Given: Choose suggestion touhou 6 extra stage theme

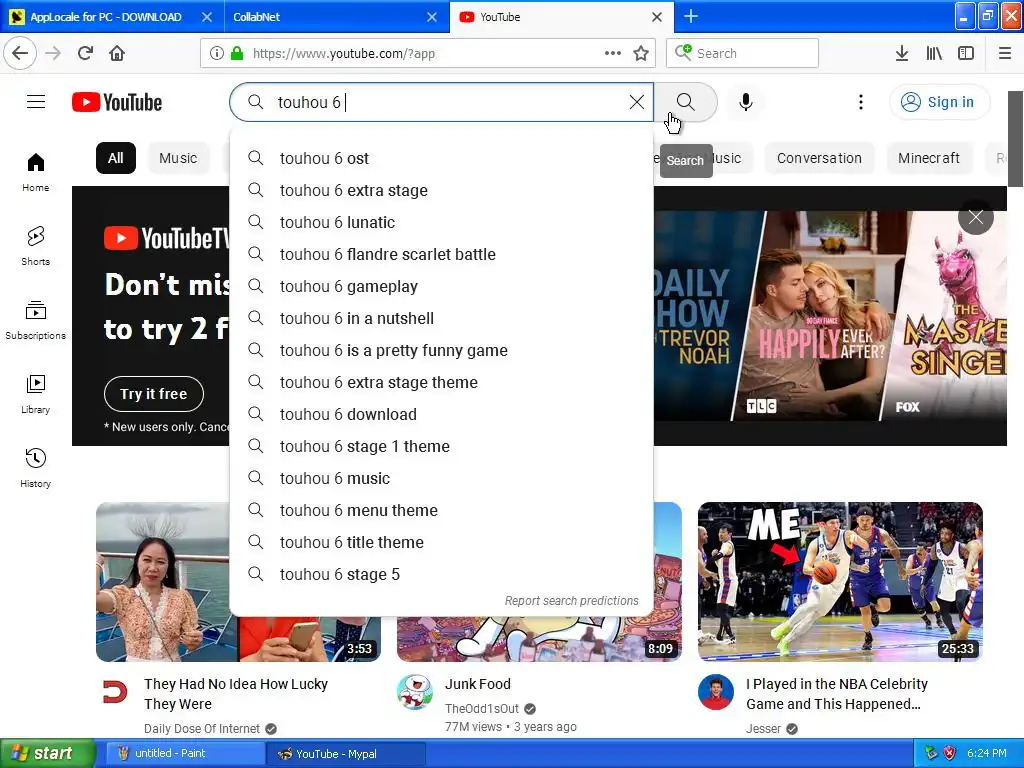Looking at the screenshot, I should click(x=441, y=383).
